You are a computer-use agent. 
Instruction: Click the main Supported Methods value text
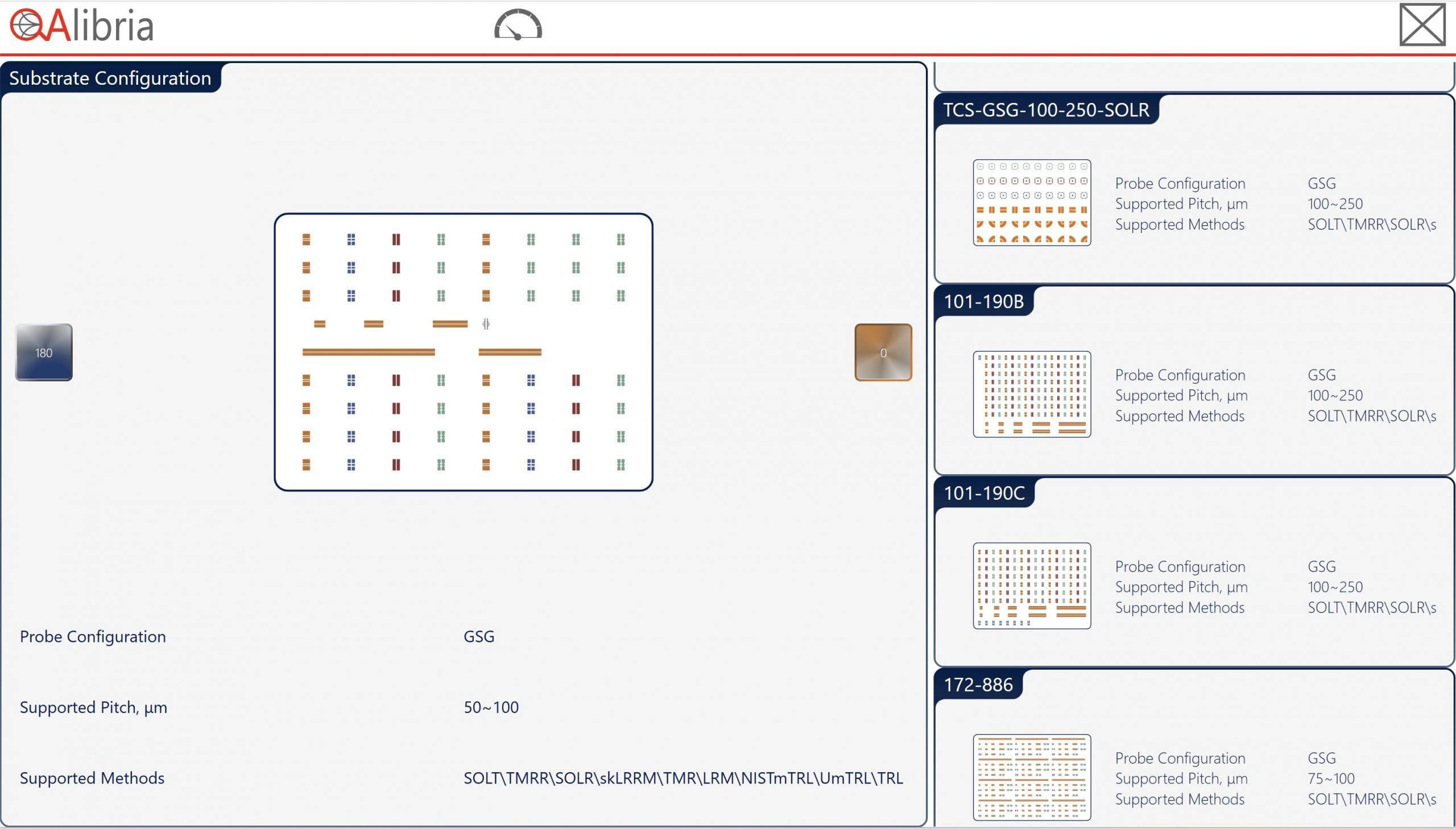click(682, 778)
